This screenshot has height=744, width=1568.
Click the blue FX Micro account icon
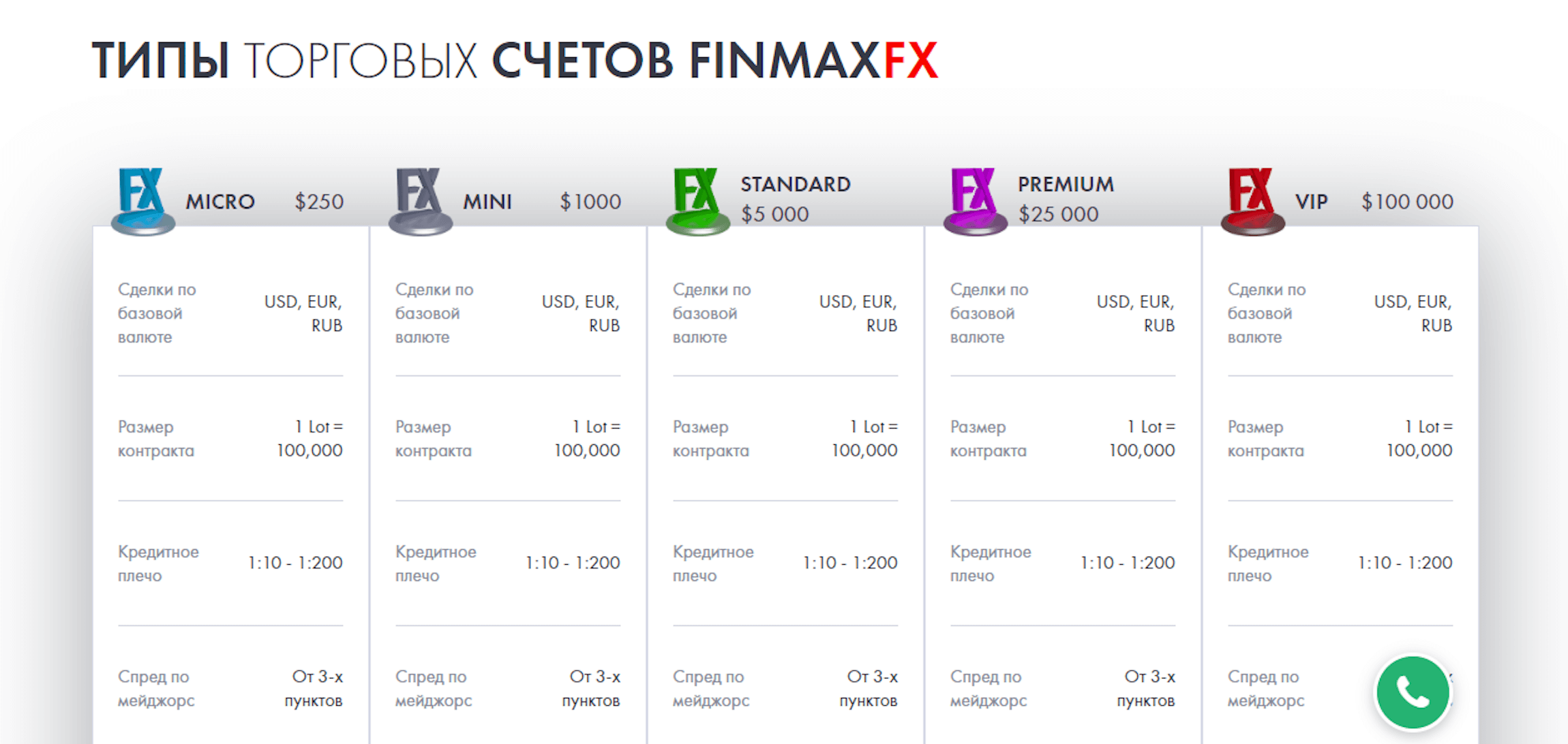pos(143,201)
